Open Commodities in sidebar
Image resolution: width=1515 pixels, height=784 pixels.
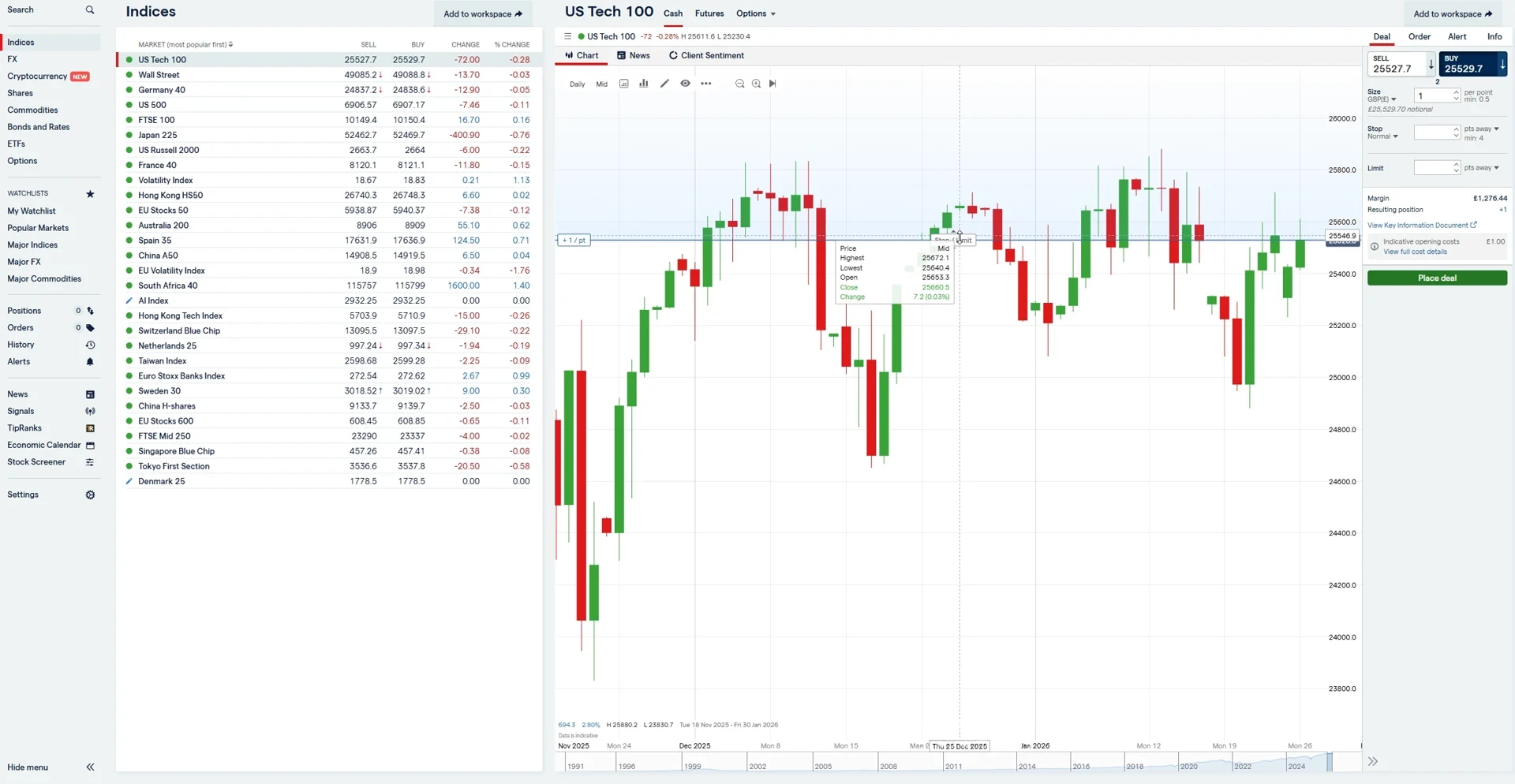[32, 110]
